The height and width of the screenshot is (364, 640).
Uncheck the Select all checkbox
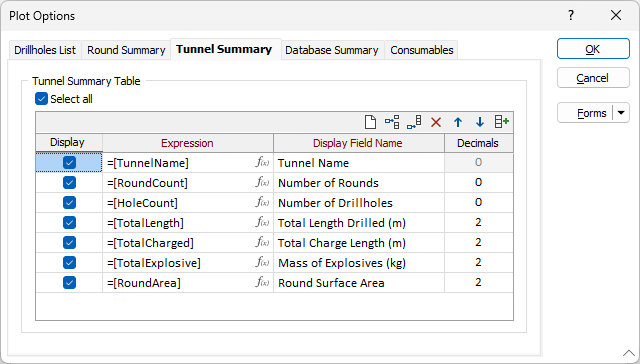41,99
